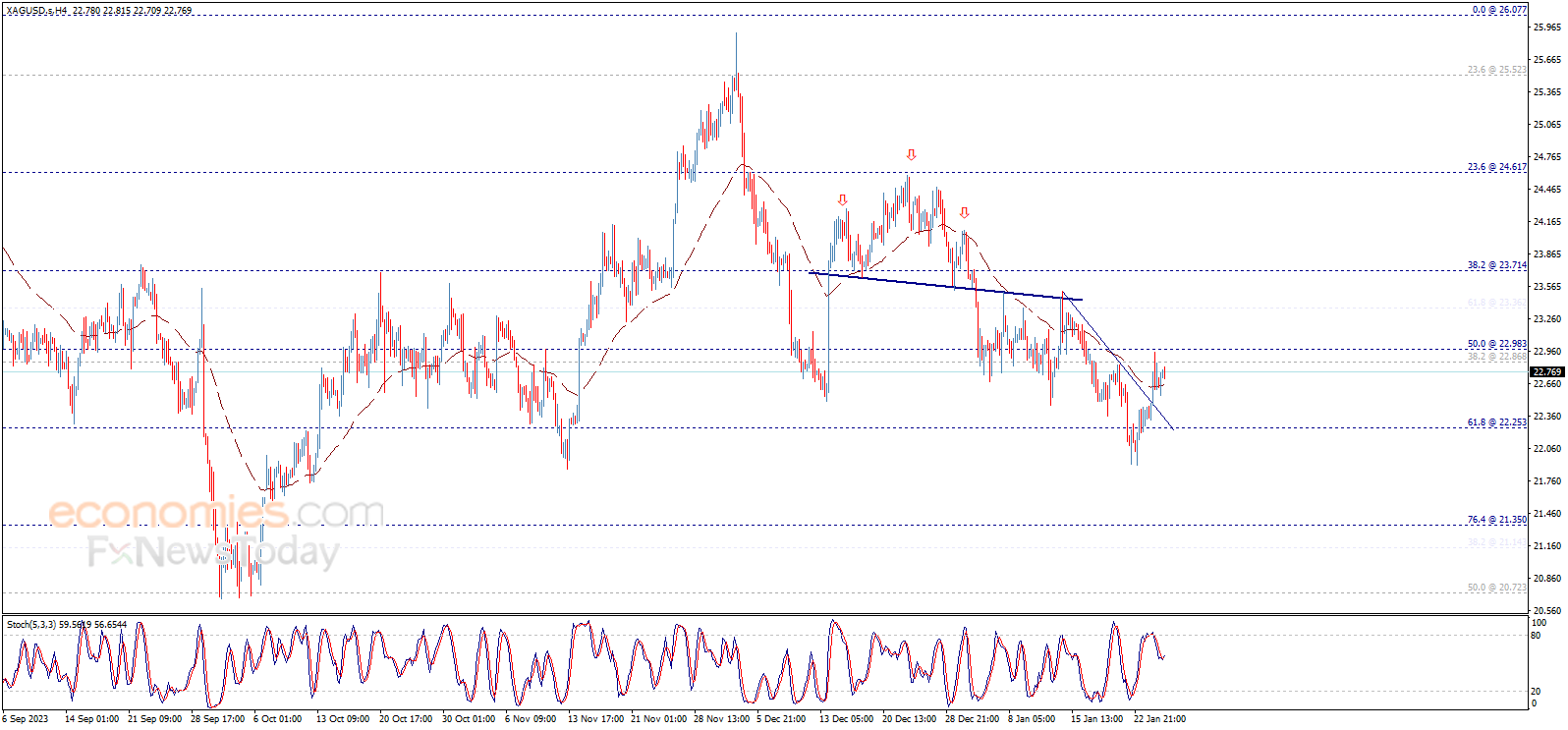The height and width of the screenshot is (730, 1568).
Task: Click the 13 Oct 09:00 date label
Action: (343, 719)
